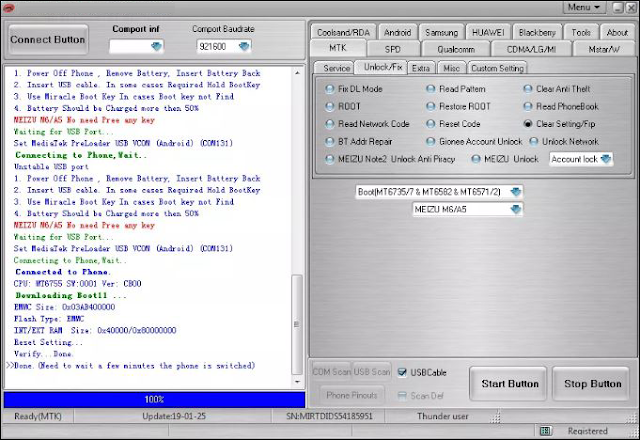Click 'Ready(MTK)' in status bar
The width and height of the screenshot is (640, 440).
[x=38, y=416]
